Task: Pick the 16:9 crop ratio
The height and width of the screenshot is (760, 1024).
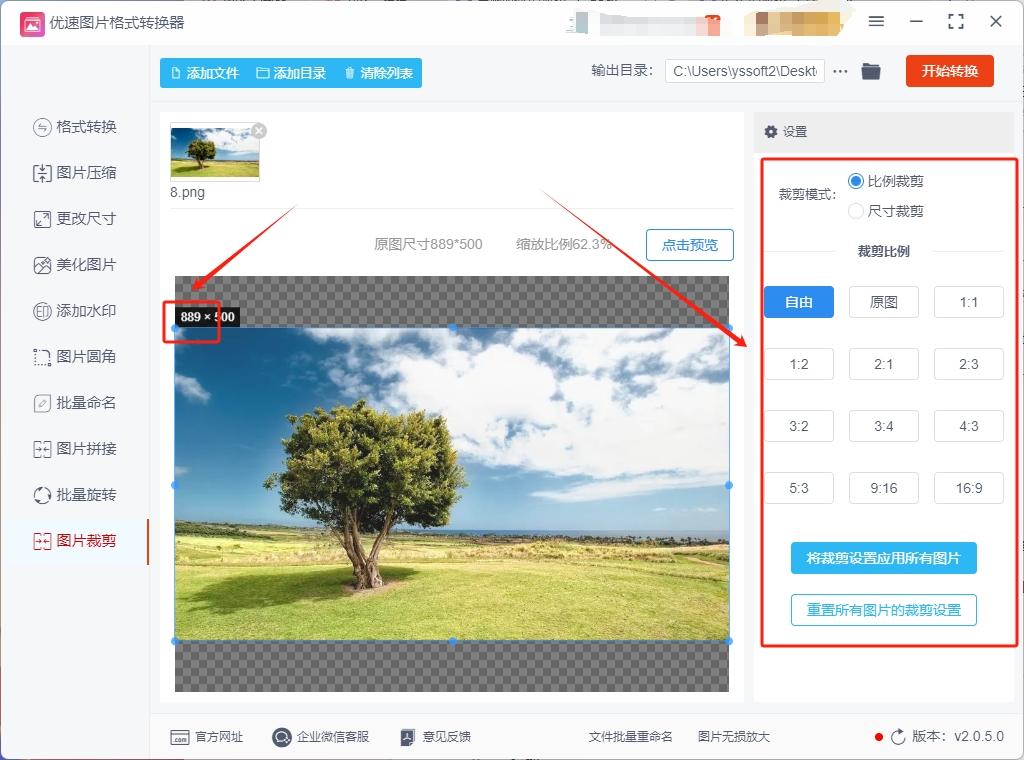Action: coord(968,488)
